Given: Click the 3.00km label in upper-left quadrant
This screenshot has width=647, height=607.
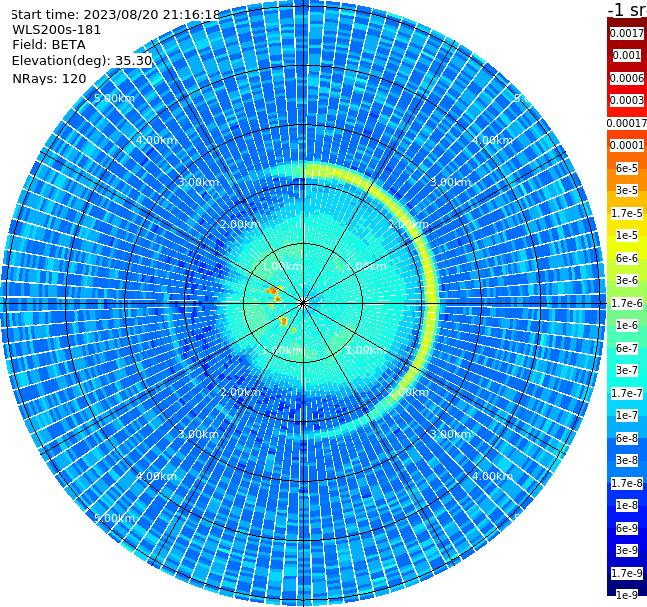Looking at the screenshot, I should pos(198,182).
